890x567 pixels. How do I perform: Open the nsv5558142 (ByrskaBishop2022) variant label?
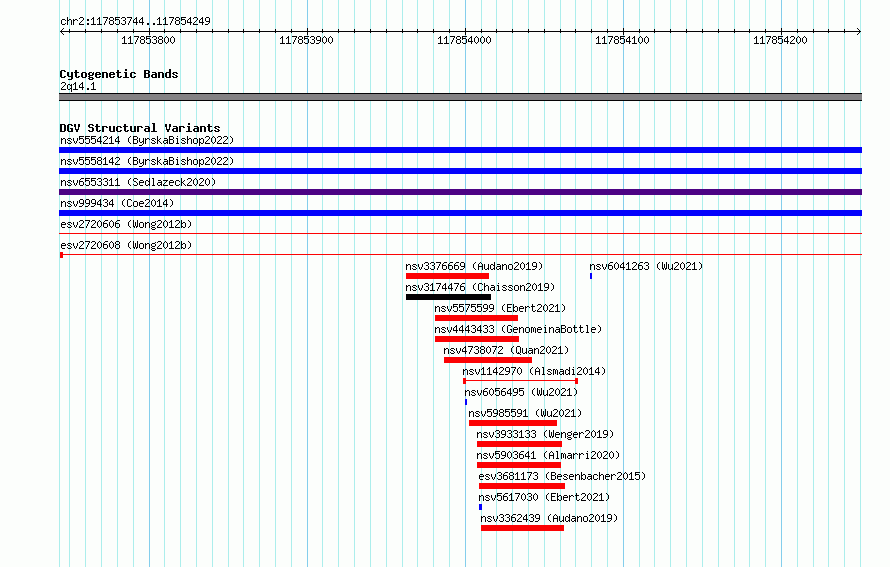click(x=147, y=161)
